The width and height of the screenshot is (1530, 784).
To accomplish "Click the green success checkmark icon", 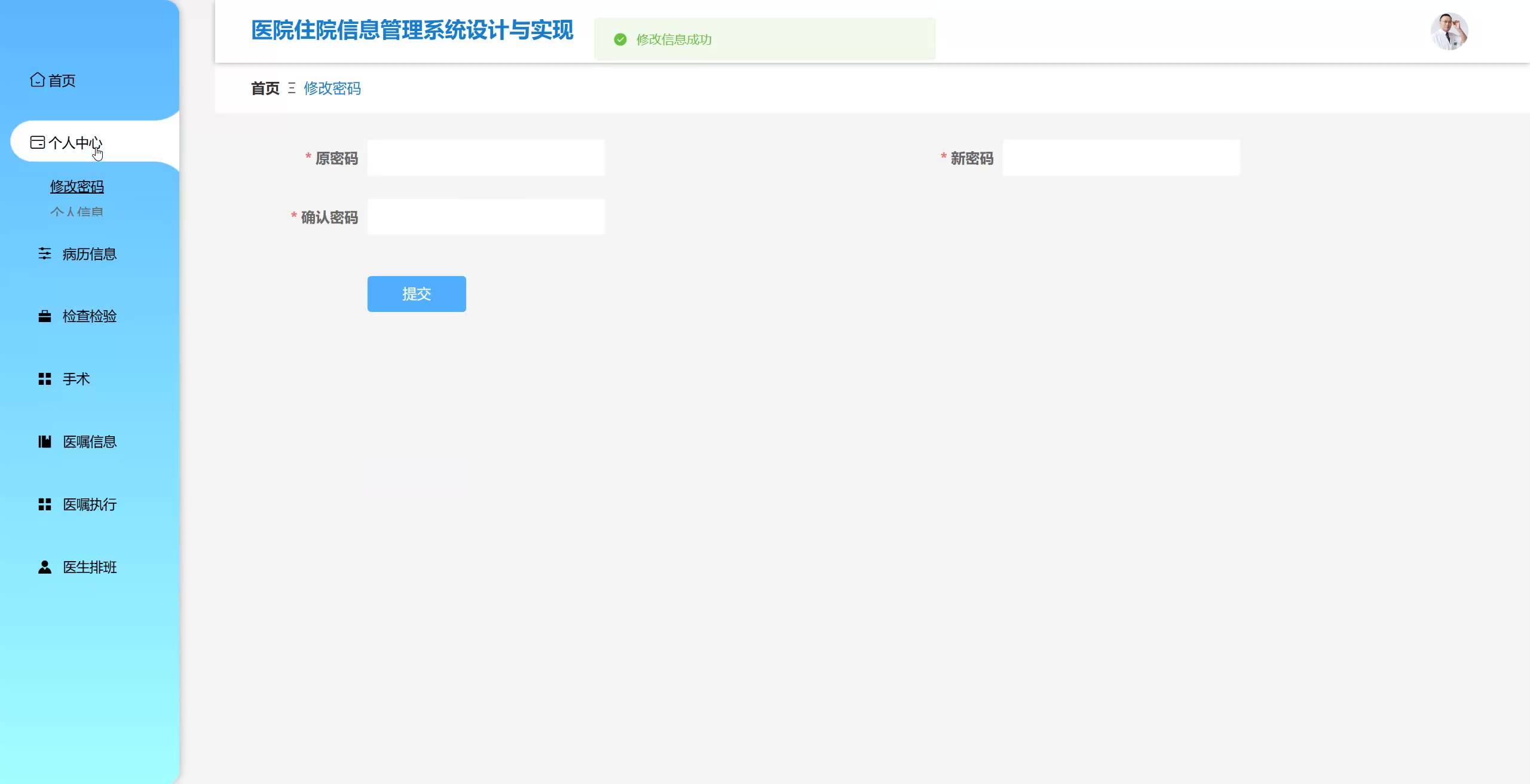I will coord(620,39).
